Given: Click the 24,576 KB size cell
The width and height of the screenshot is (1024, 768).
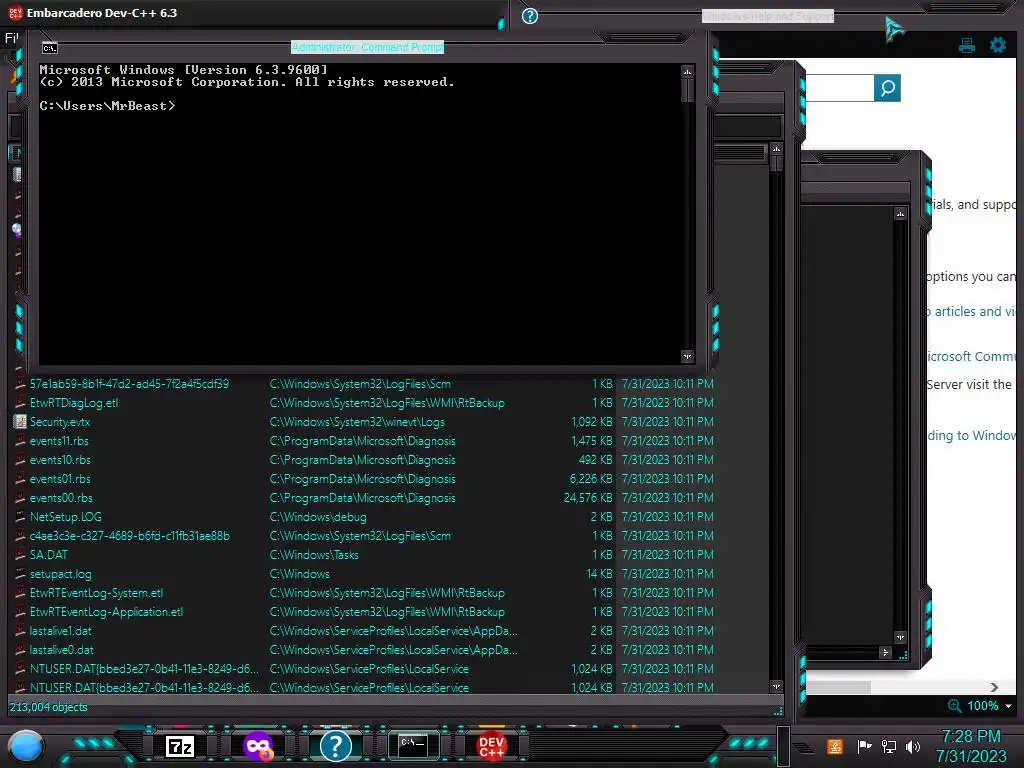Looking at the screenshot, I should point(588,498).
